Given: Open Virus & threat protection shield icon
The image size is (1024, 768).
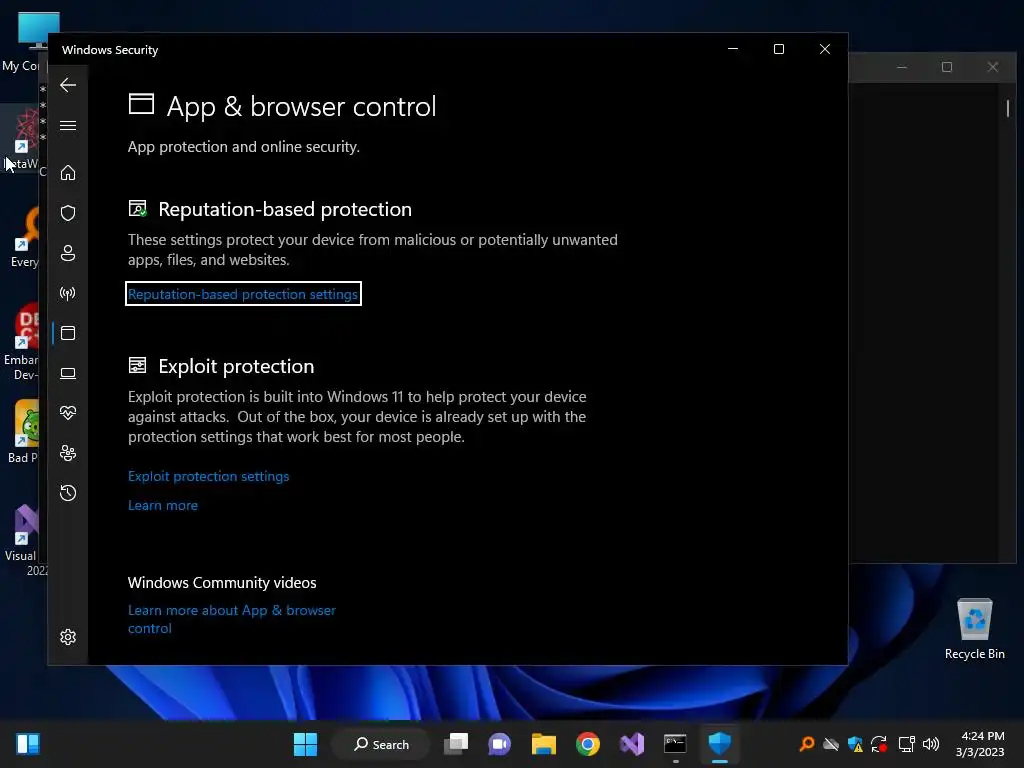Looking at the screenshot, I should (68, 213).
